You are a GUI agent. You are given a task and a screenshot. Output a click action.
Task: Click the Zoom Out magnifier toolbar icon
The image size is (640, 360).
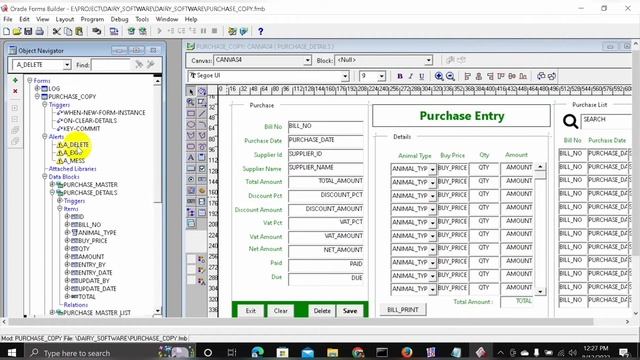450,76
